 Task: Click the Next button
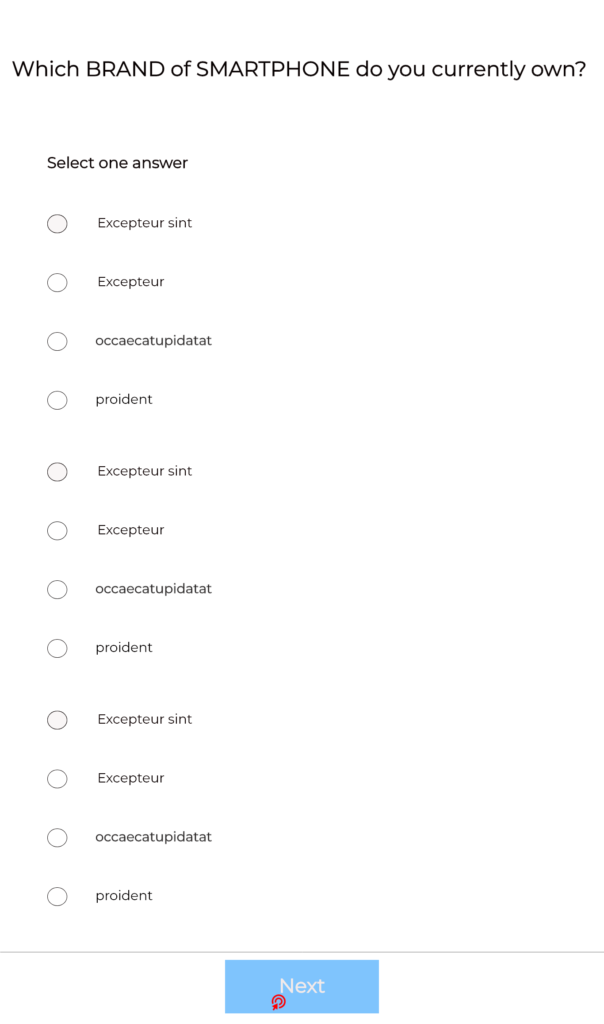(302, 986)
